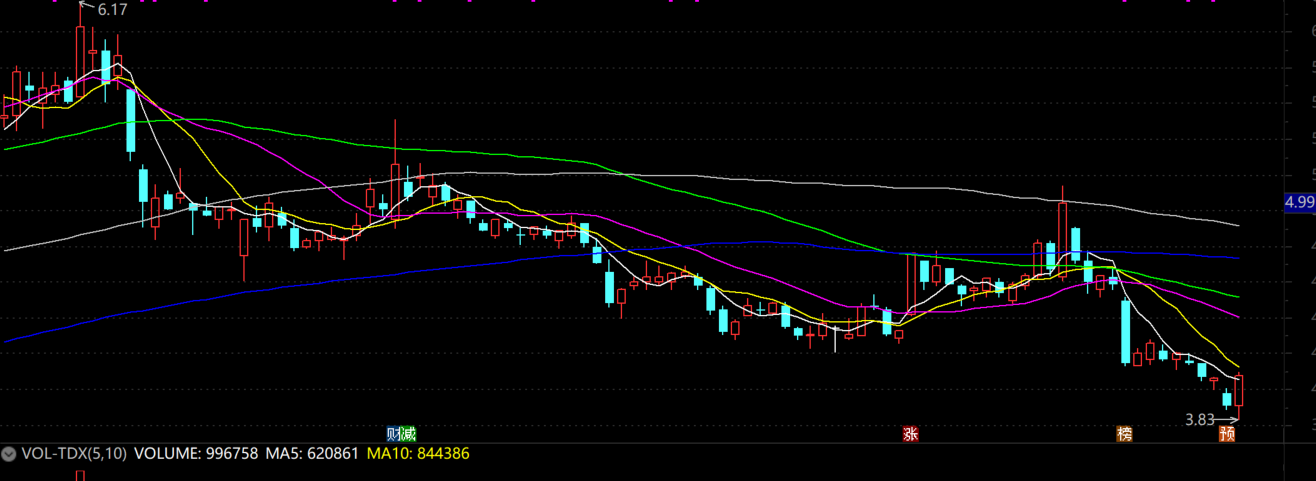1316x481 pixels.
Task: Expand the VOL-TDX indicator dropdown arrow
Action: (x=9, y=454)
